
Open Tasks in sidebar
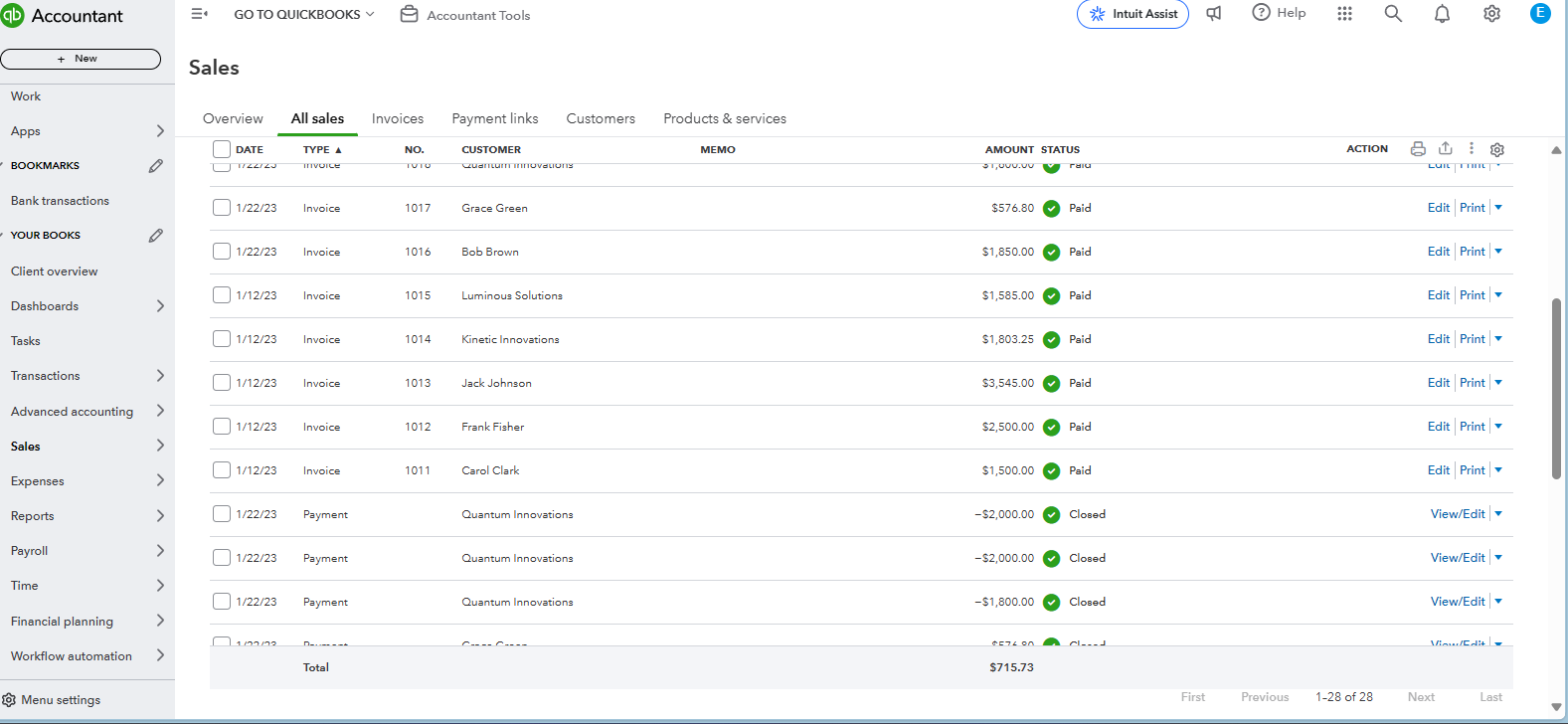point(26,341)
